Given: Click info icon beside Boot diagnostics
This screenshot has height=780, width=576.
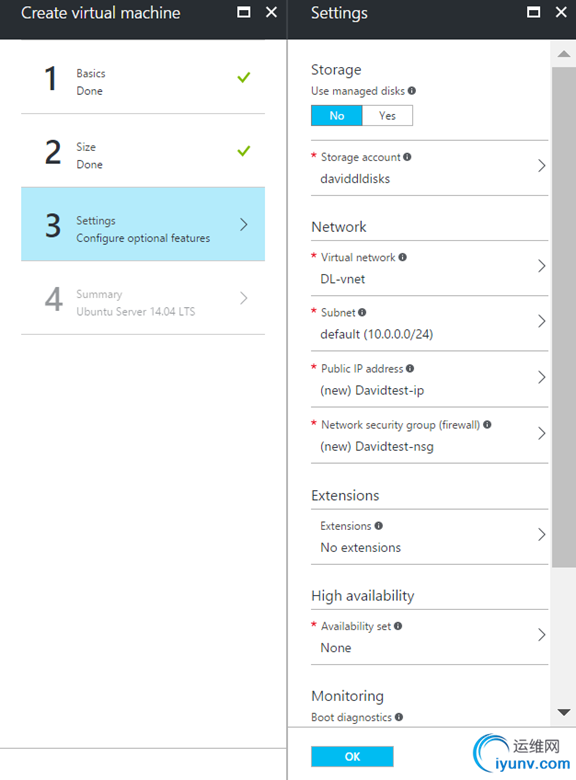Looking at the screenshot, I should click(399, 717).
